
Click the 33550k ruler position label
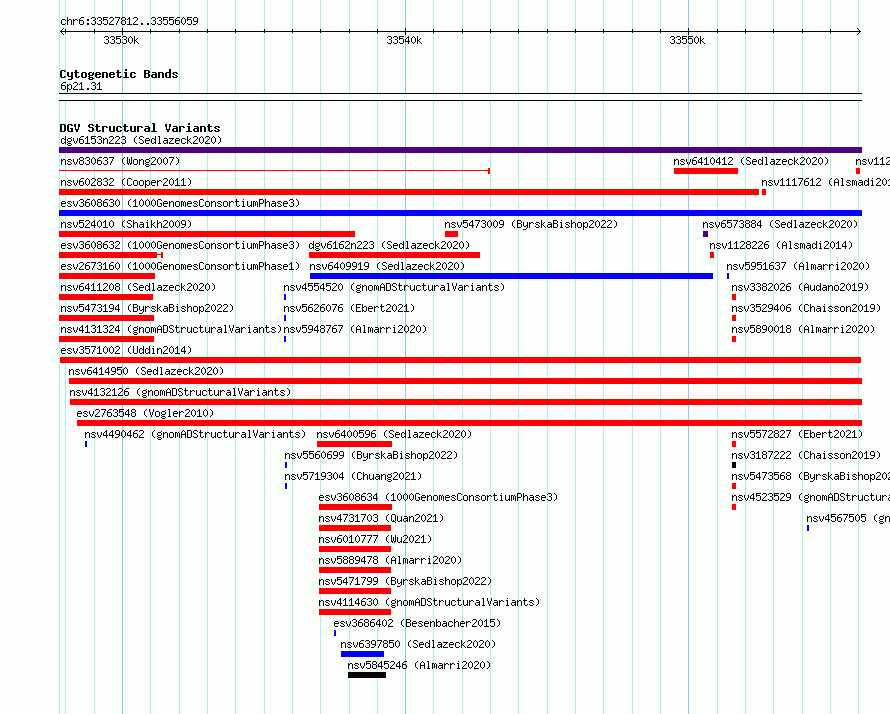(x=687, y=40)
